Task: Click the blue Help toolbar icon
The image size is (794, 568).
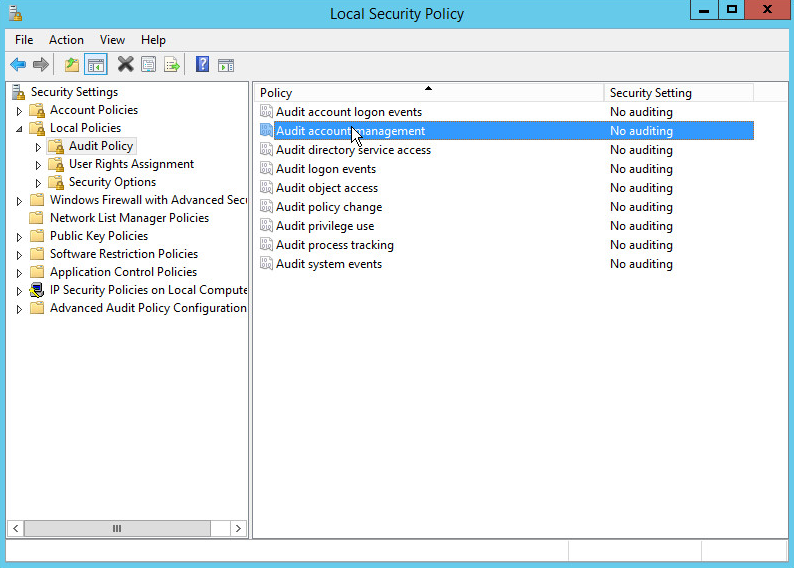Action: point(202,65)
